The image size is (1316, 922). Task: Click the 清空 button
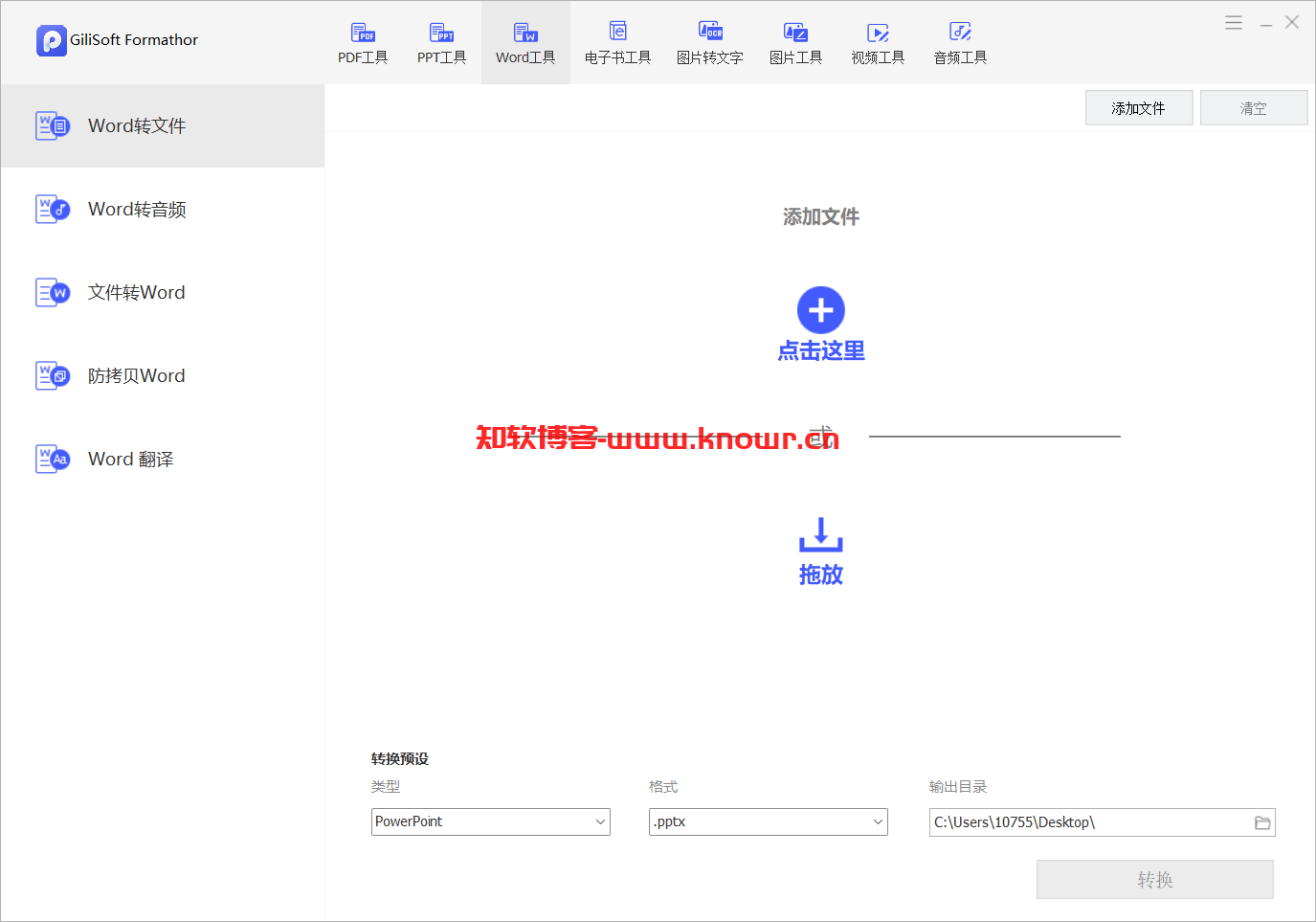[1254, 108]
